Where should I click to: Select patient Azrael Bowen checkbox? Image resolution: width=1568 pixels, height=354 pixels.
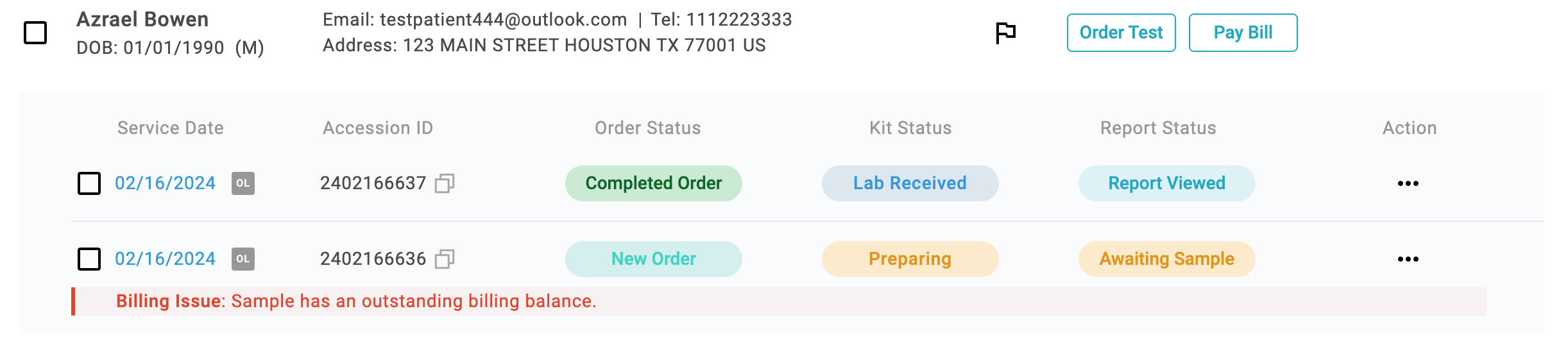[35, 33]
